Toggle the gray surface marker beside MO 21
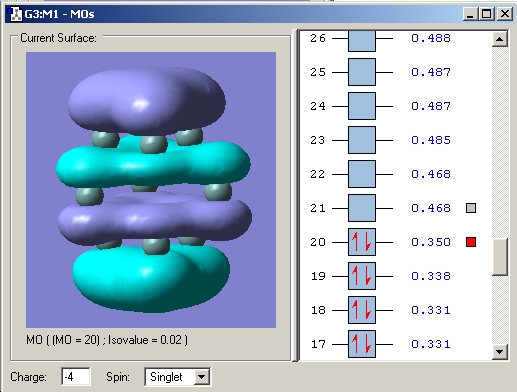Image resolution: width=517 pixels, height=392 pixels. (x=471, y=208)
